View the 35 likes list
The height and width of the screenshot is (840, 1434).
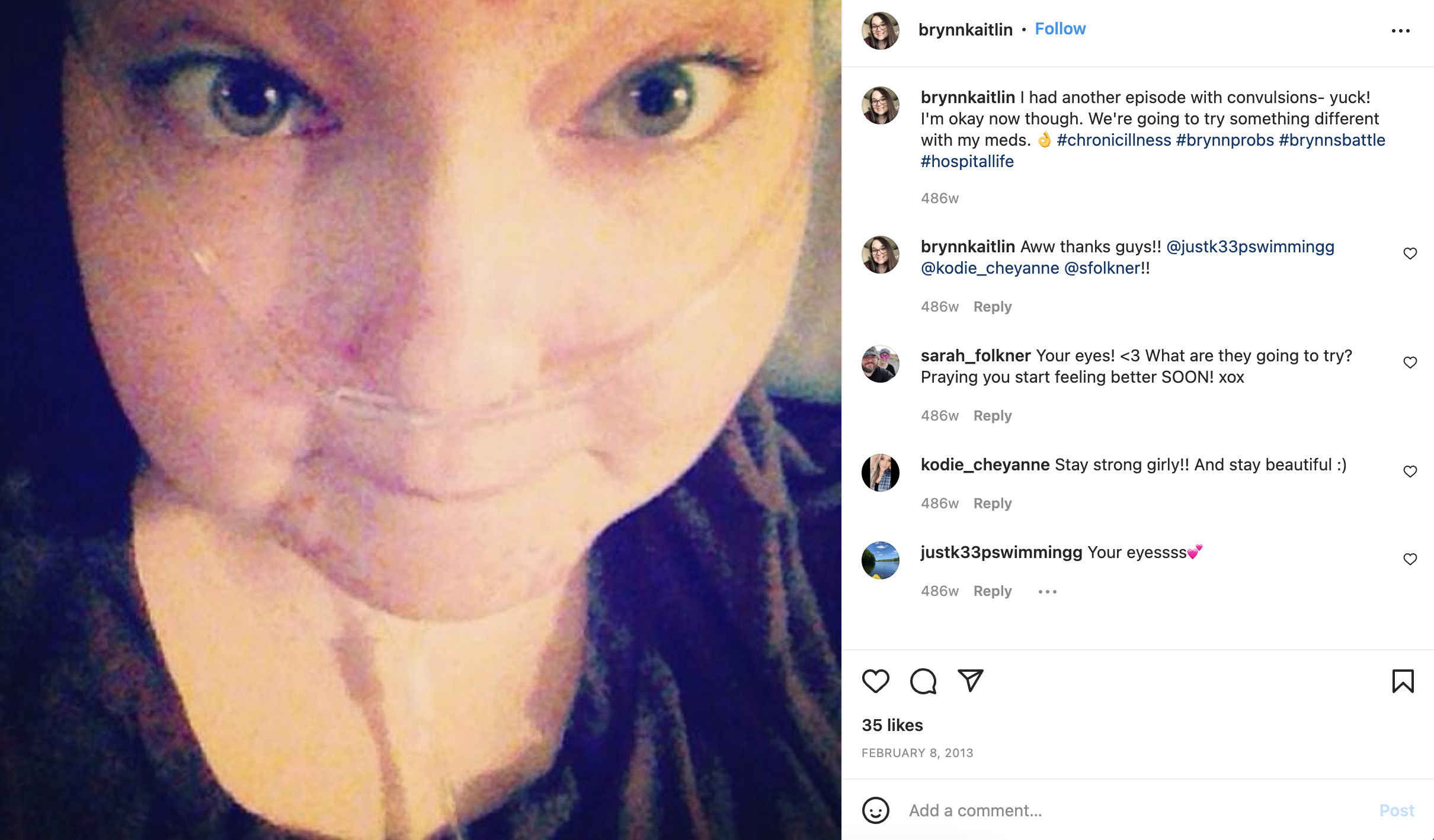[892, 725]
